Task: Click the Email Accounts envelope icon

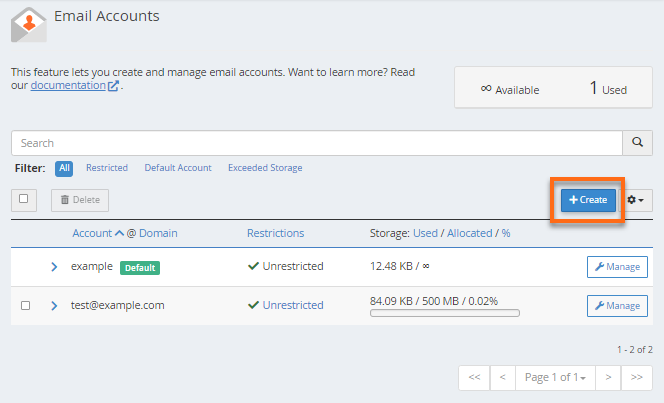Action: point(28,24)
